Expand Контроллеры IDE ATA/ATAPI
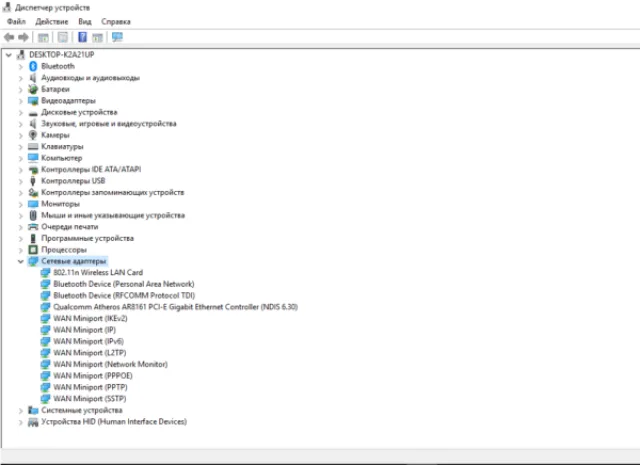640x465 pixels. [x=20, y=169]
